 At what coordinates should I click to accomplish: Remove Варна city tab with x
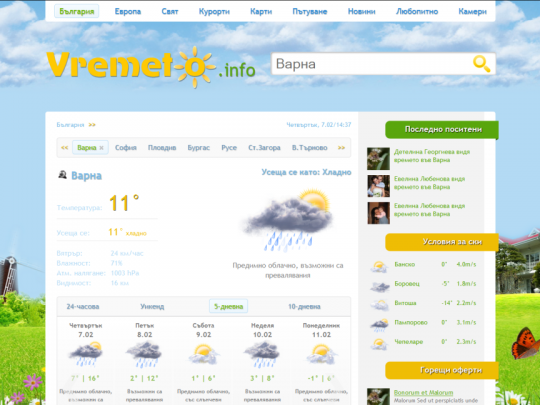coord(101,148)
